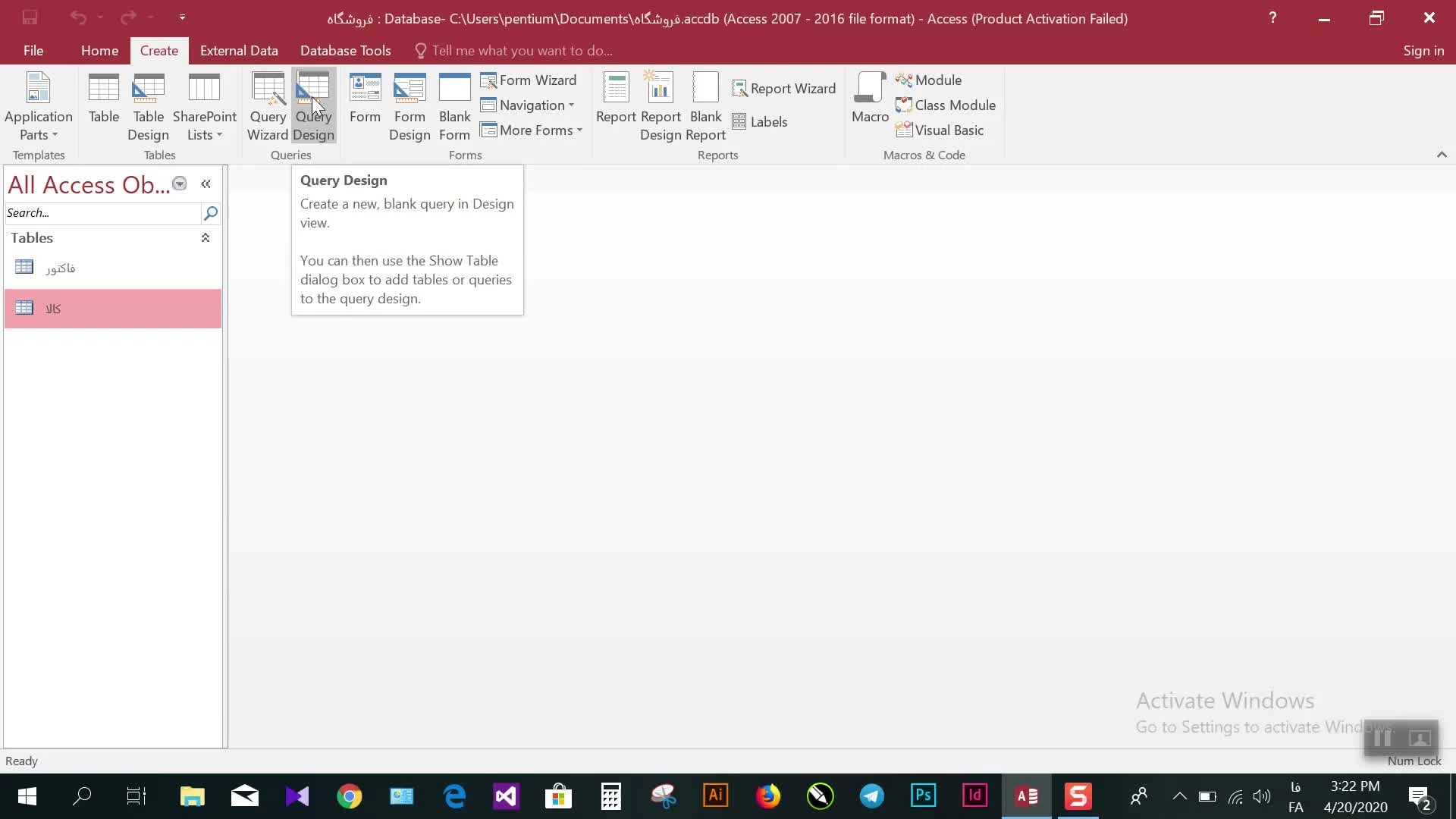Select the Create tab
The width and height of the screenshot is (1456, 819).
pos(159,51)
